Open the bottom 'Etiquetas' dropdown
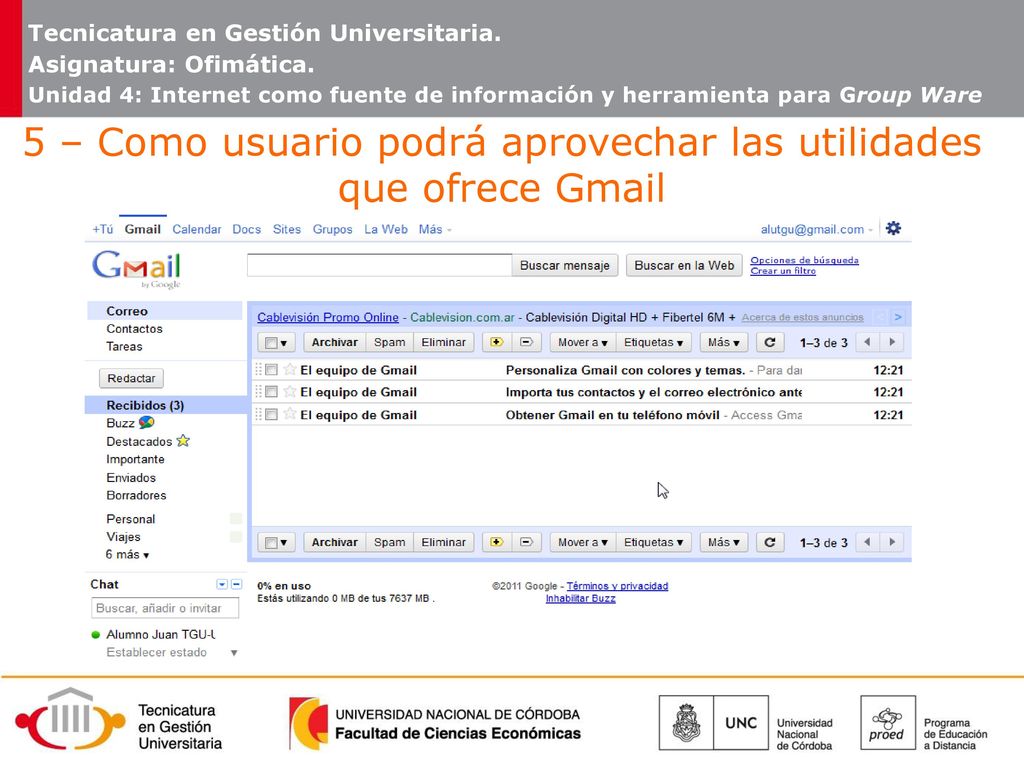 [x=653, y=542]
